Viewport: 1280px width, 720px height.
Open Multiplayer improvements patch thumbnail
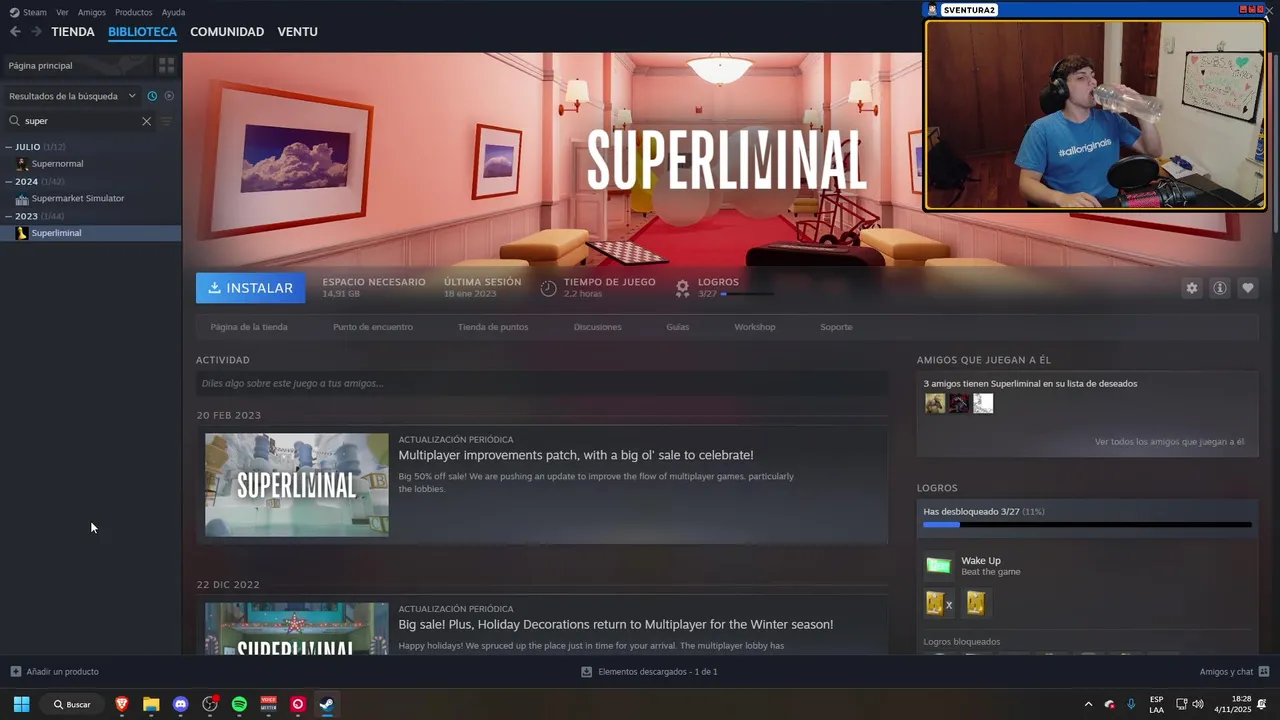click(297, 485)
